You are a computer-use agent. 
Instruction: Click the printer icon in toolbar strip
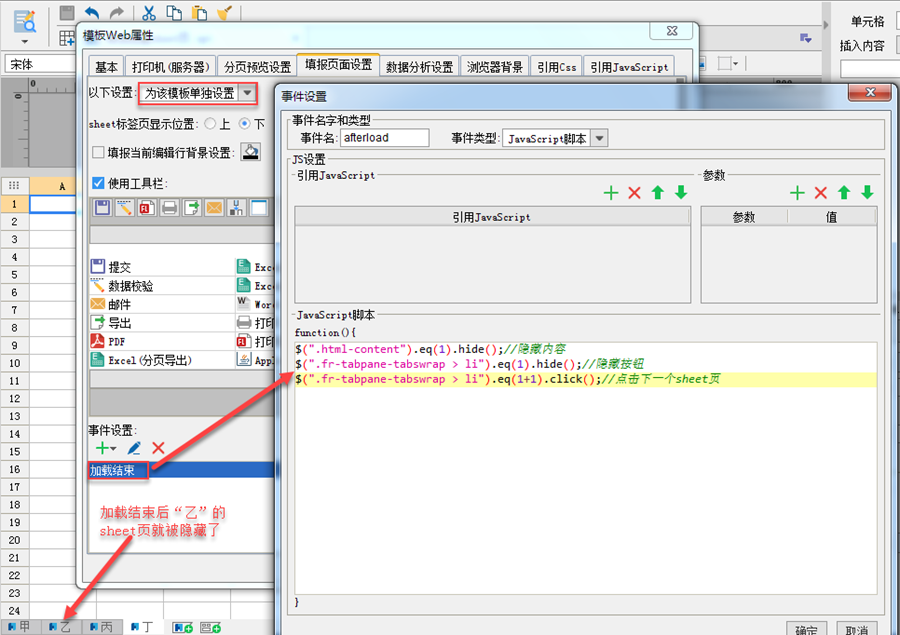[169, 207]
